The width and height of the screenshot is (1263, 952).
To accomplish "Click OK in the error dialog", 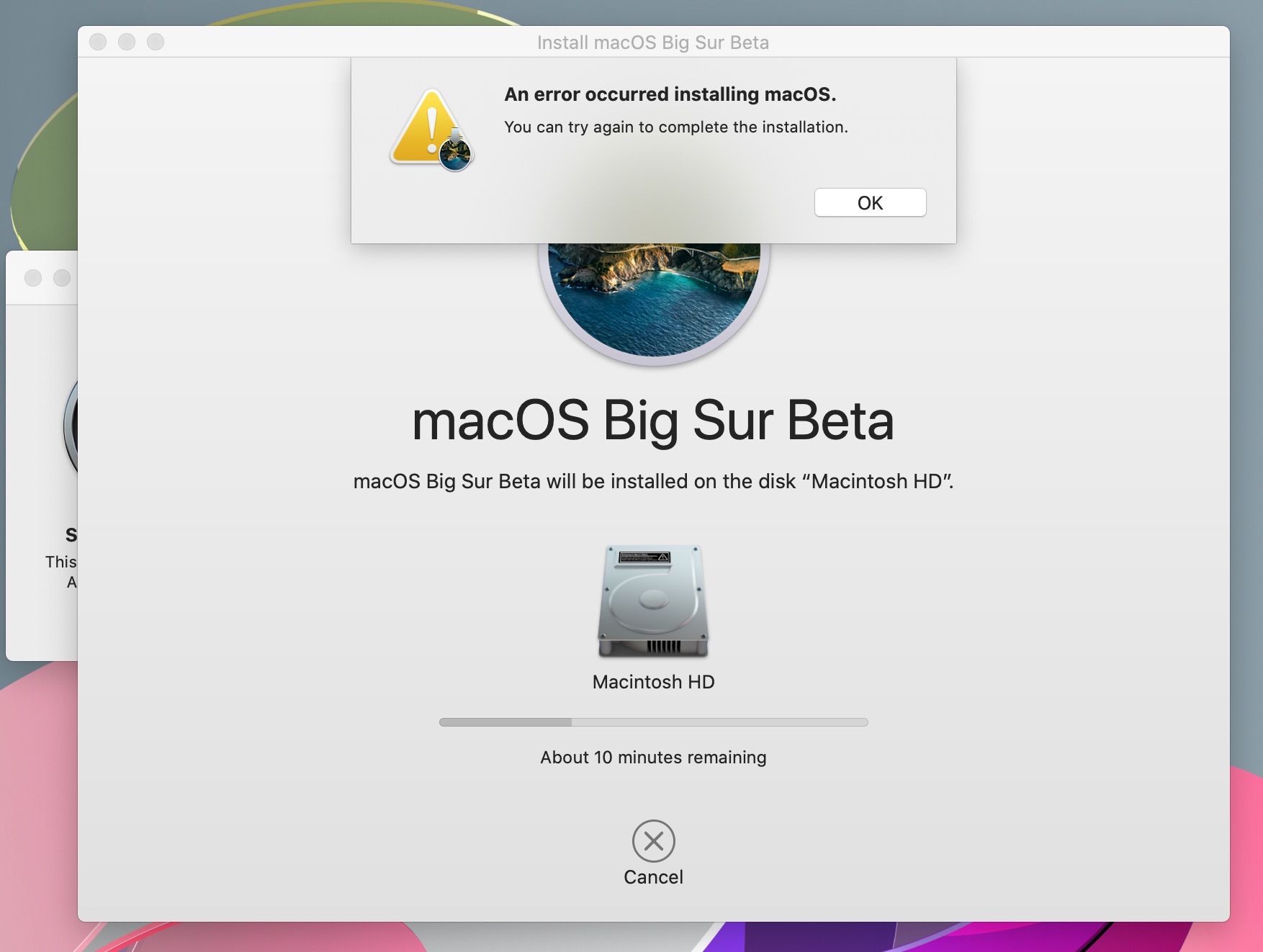I will click(870, 202).
